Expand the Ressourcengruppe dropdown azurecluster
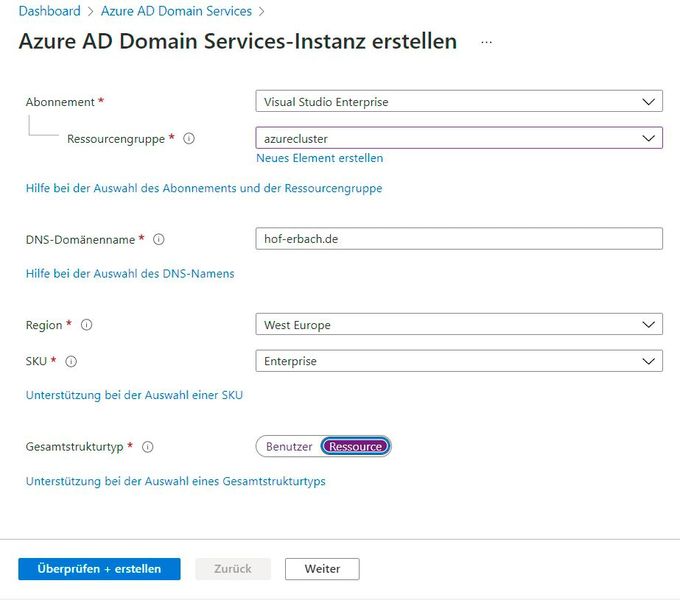 459,138
